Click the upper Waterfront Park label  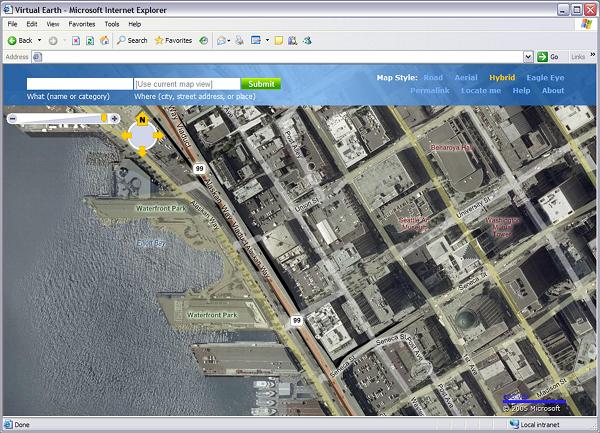(161, 208)
